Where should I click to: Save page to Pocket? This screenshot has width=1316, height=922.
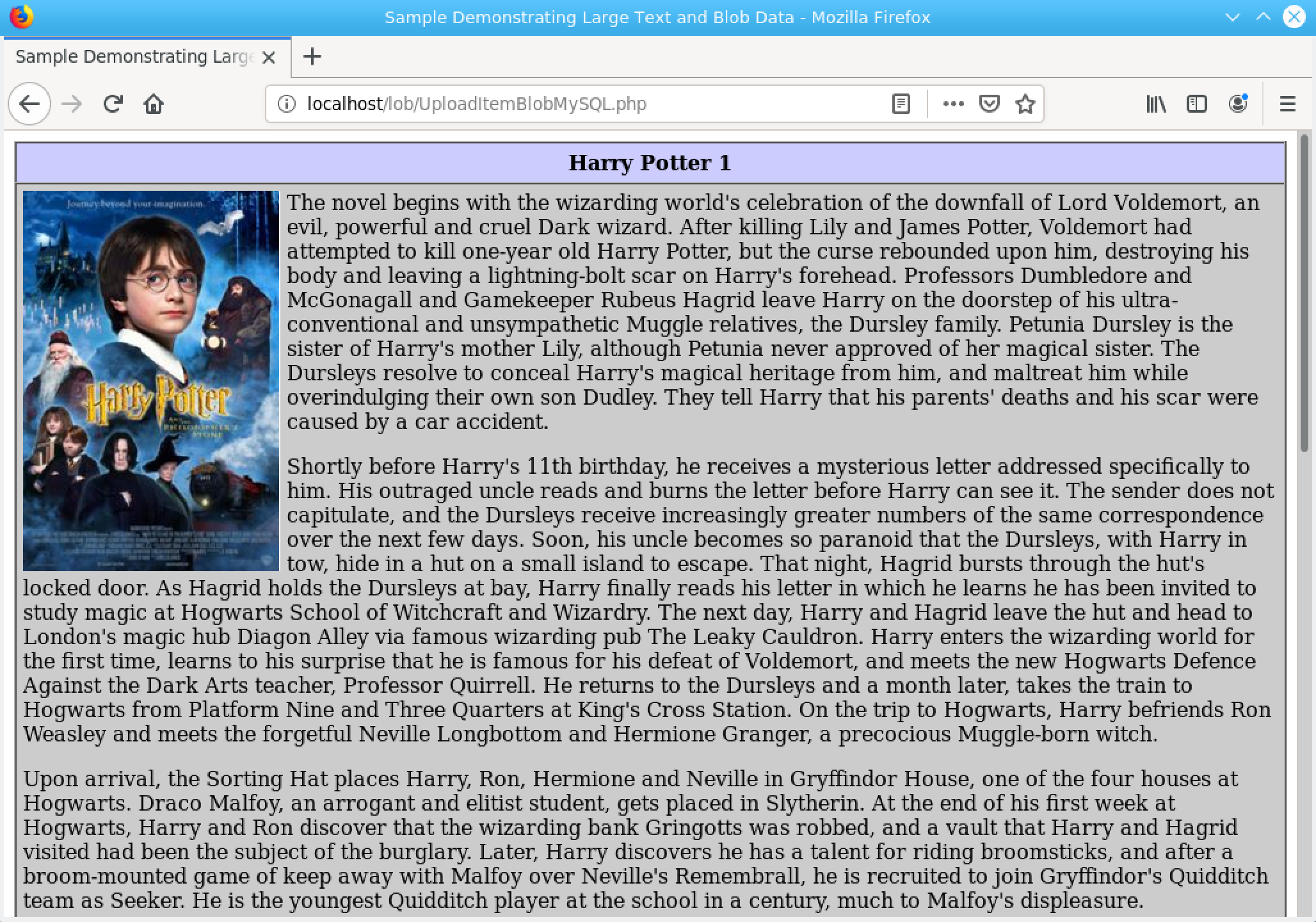(x=990, y=104)
